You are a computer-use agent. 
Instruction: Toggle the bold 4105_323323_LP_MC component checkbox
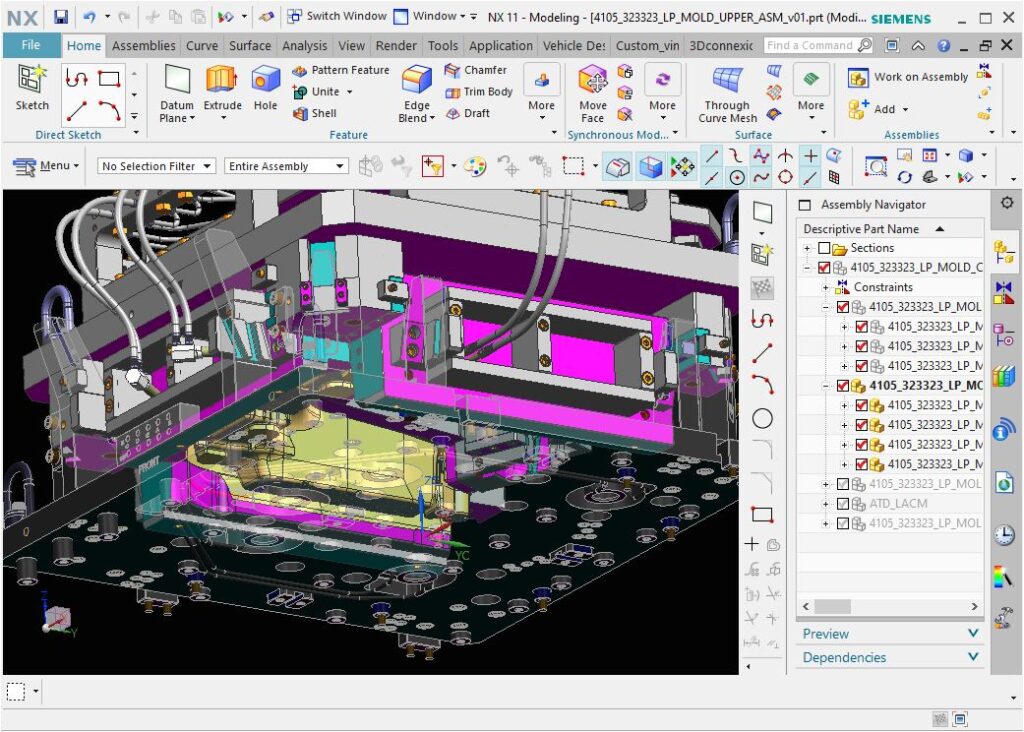coord(843,386)
